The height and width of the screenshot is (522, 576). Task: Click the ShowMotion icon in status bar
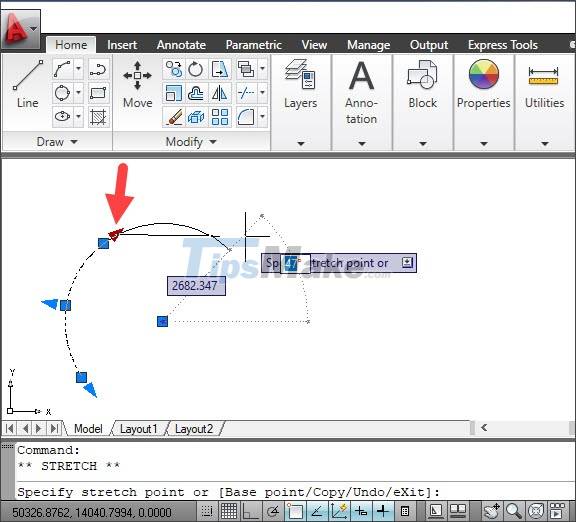click(557, 511)
